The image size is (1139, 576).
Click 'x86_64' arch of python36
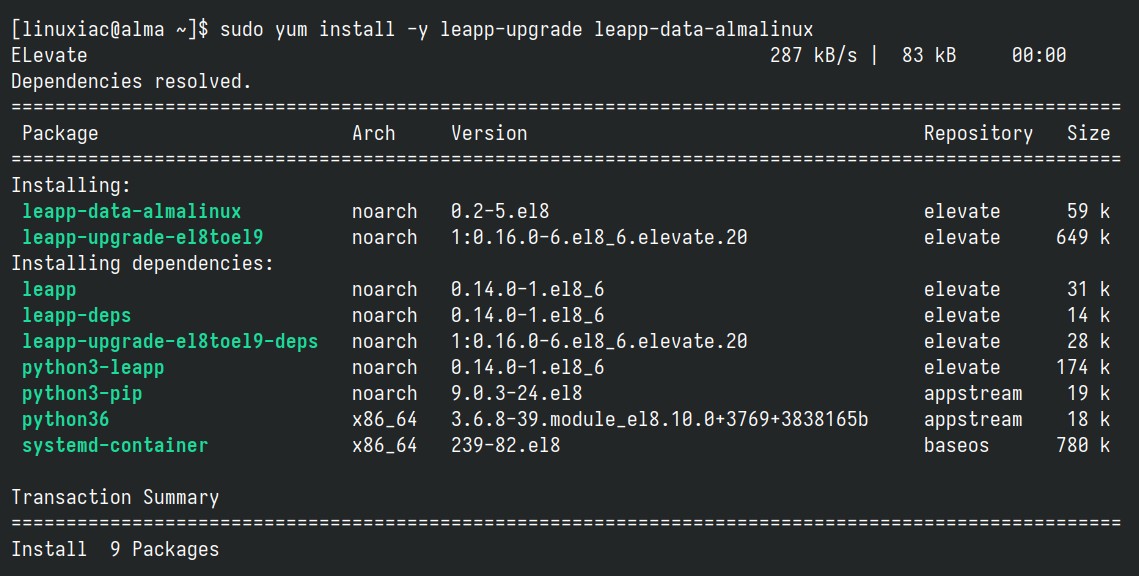click(x=384, y=420)
